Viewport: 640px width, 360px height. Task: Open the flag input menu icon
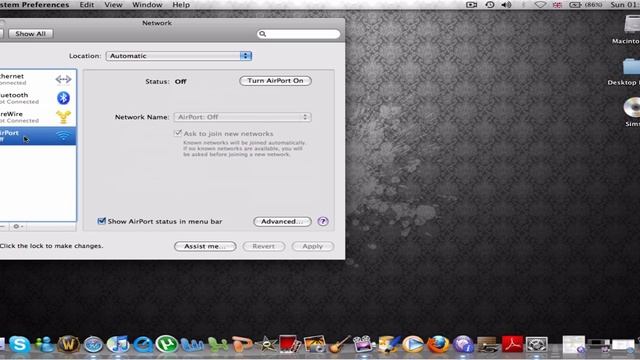click(557, 4)
